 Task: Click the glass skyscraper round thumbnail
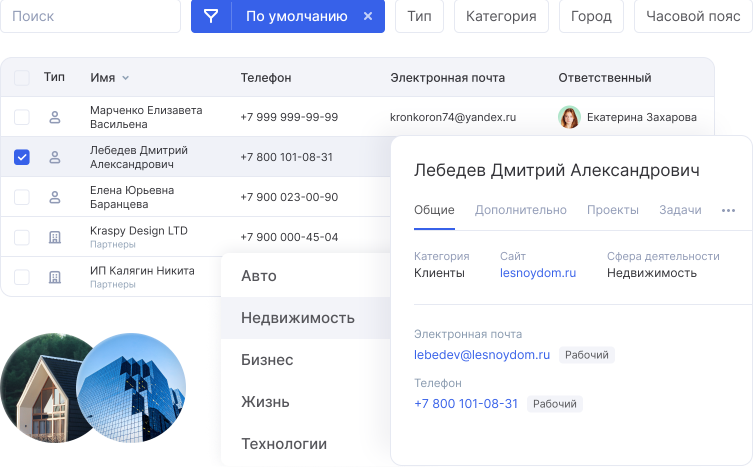point(131,386)
